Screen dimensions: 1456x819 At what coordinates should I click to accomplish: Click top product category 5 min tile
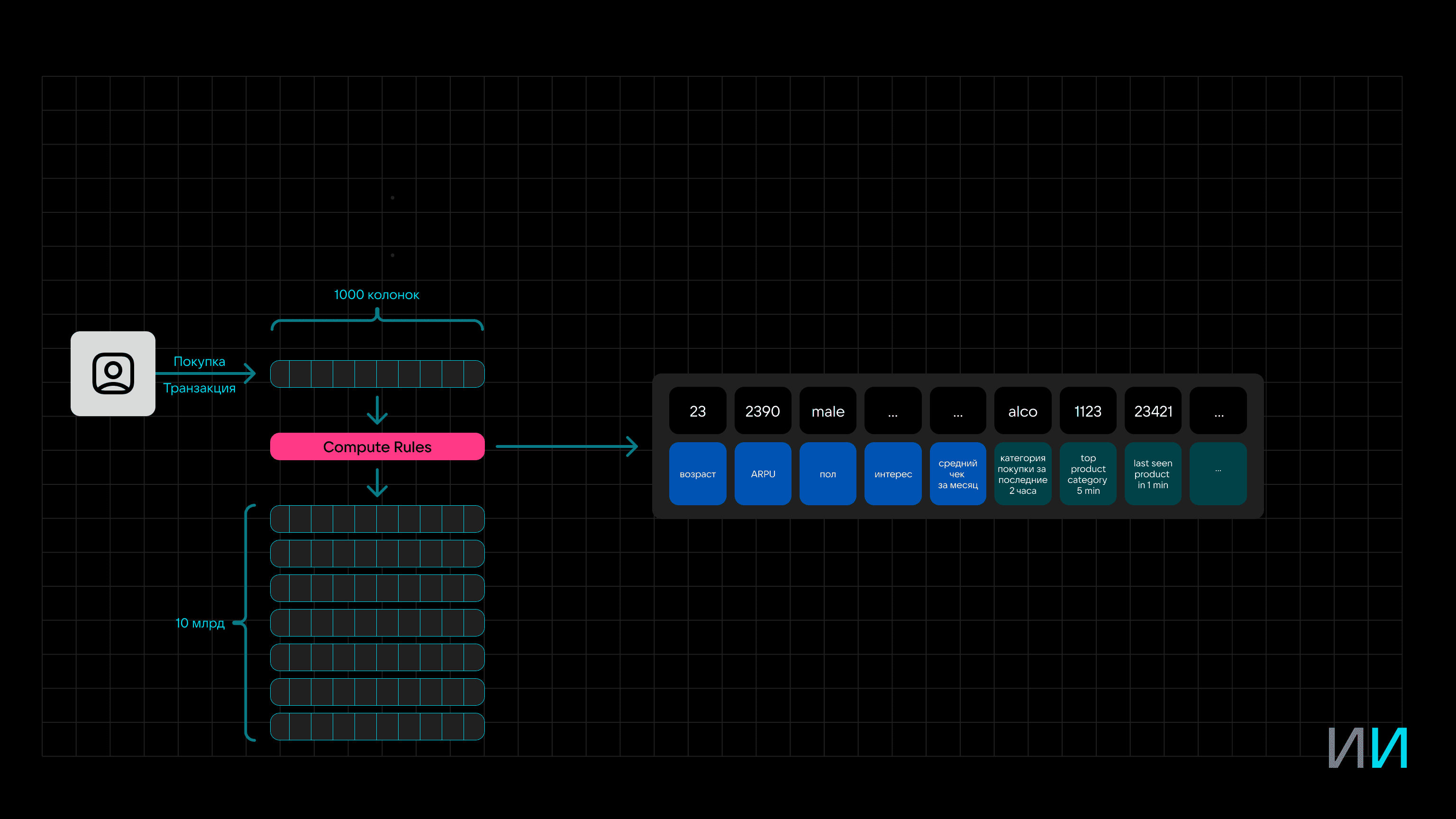click(x=1087, y=473)
